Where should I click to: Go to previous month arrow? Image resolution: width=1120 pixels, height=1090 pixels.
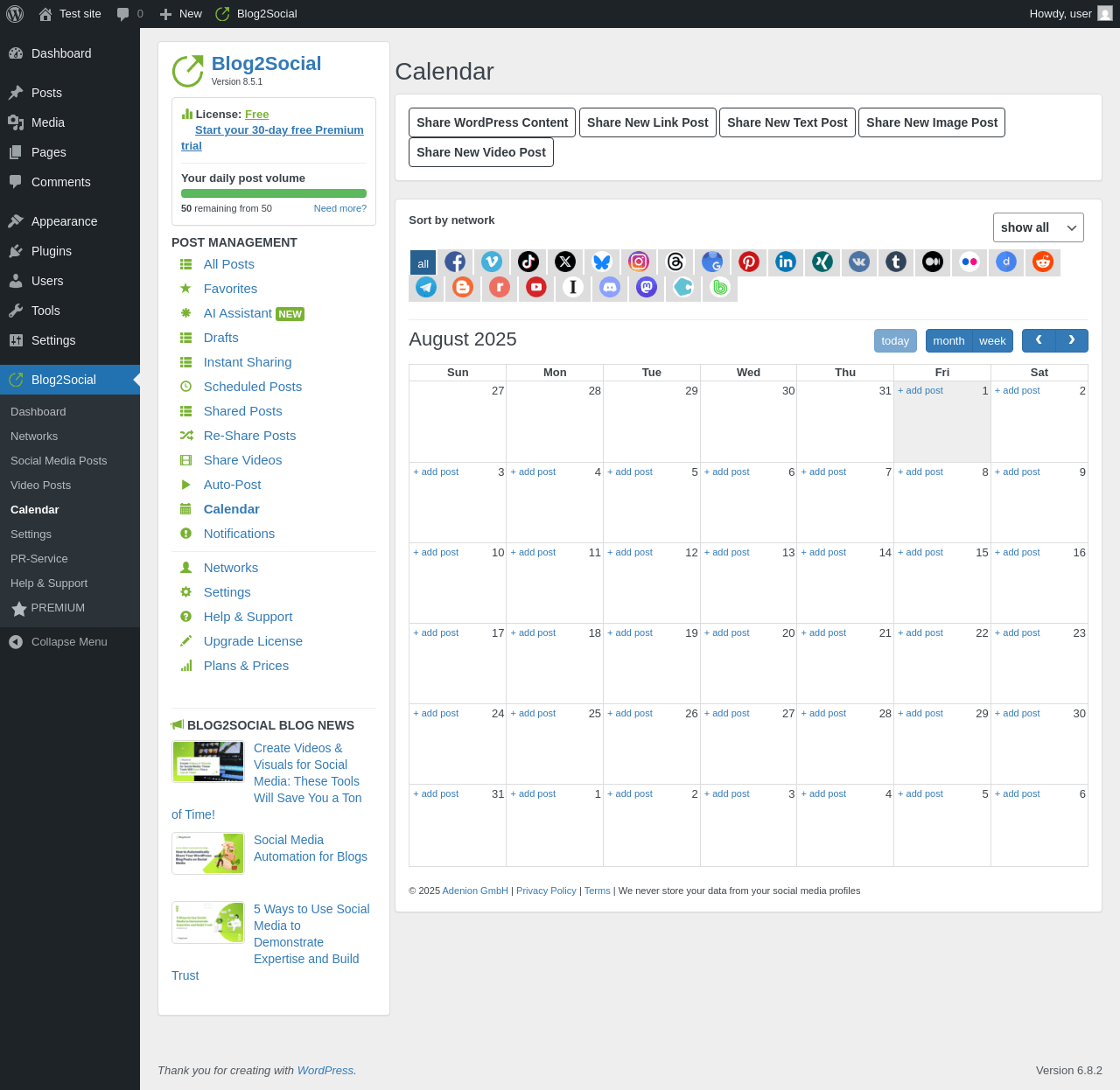tap(1039, 340)
